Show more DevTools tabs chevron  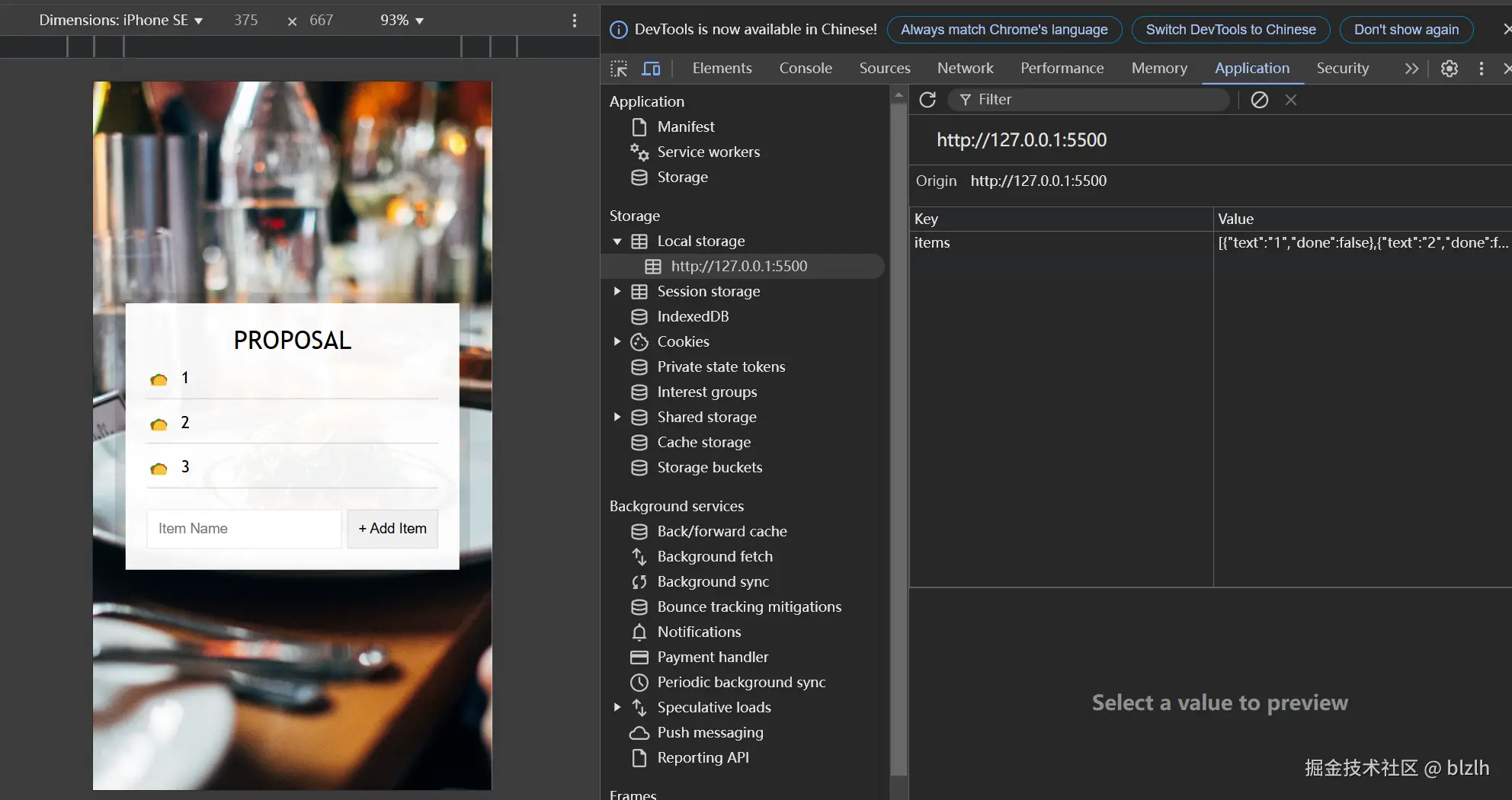pyautogui.click(x=1411, y=69)
